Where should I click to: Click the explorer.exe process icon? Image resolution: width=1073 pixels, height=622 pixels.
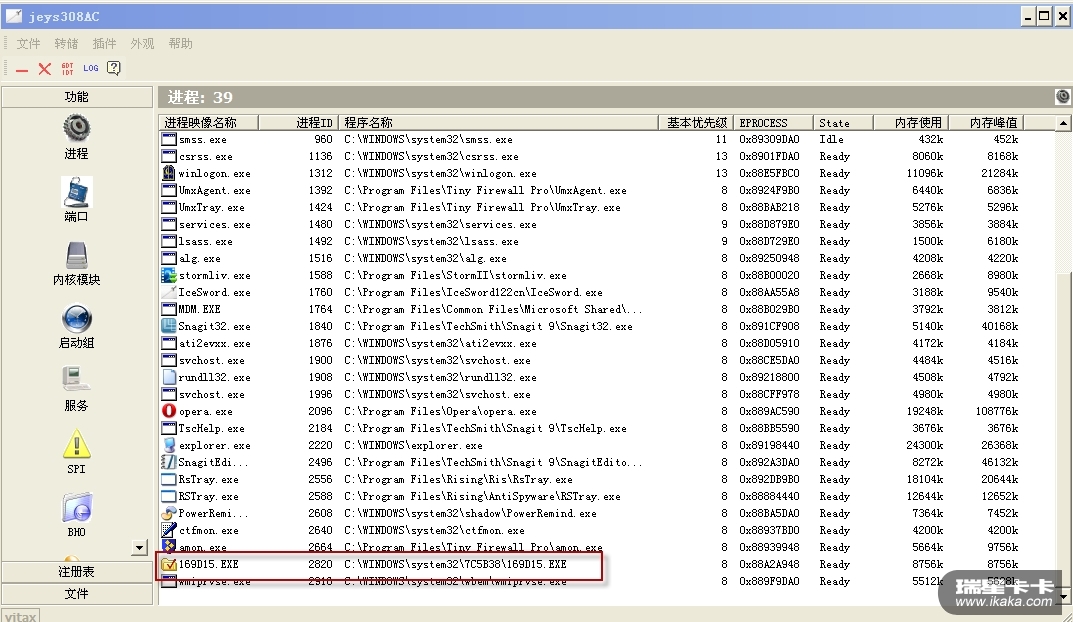coord(169,445)
